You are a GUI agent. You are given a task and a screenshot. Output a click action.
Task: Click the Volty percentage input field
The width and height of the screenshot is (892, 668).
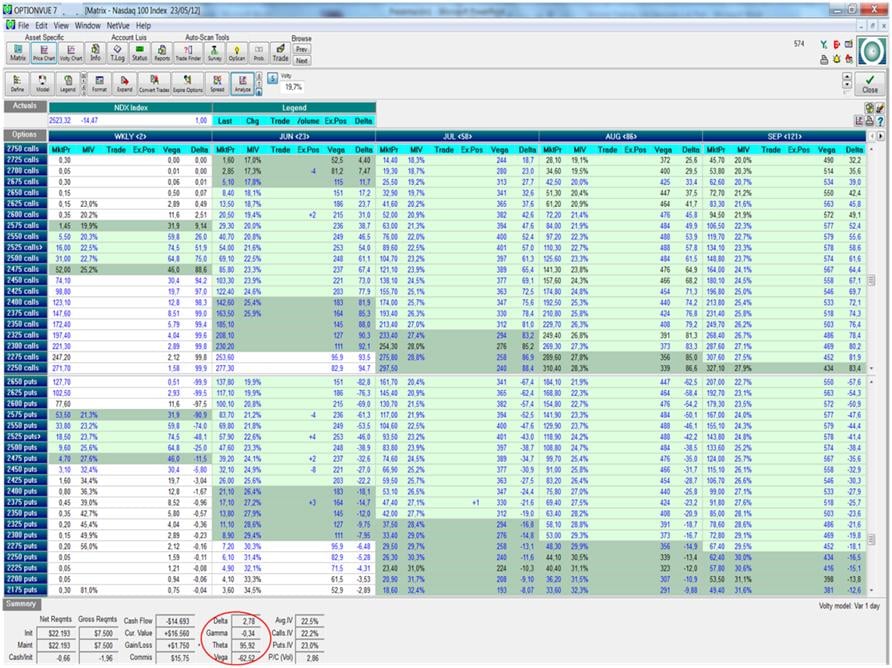pyautogui.click(x=293, y=87)
